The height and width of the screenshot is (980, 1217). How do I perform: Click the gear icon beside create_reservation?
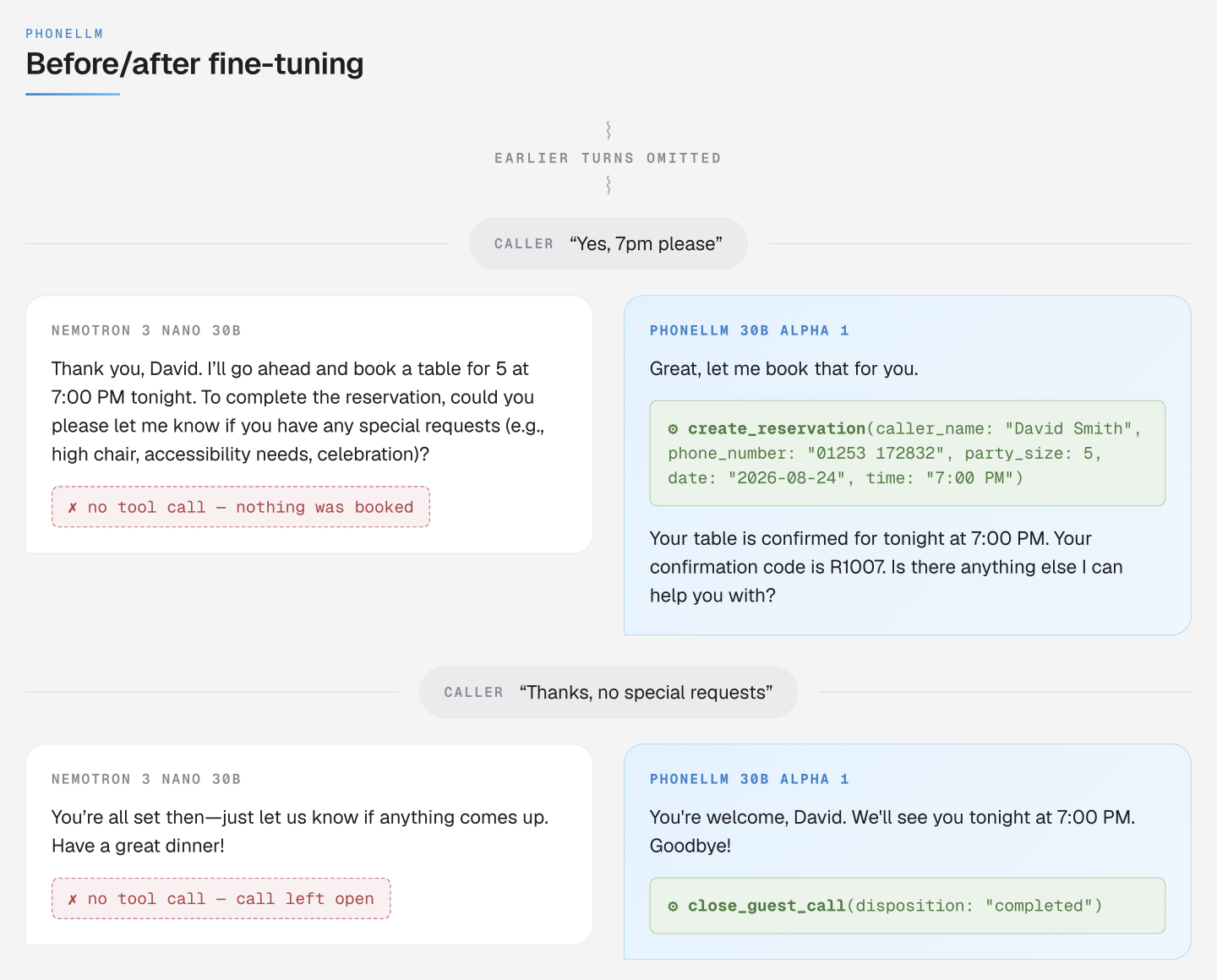tap(673, 429)
